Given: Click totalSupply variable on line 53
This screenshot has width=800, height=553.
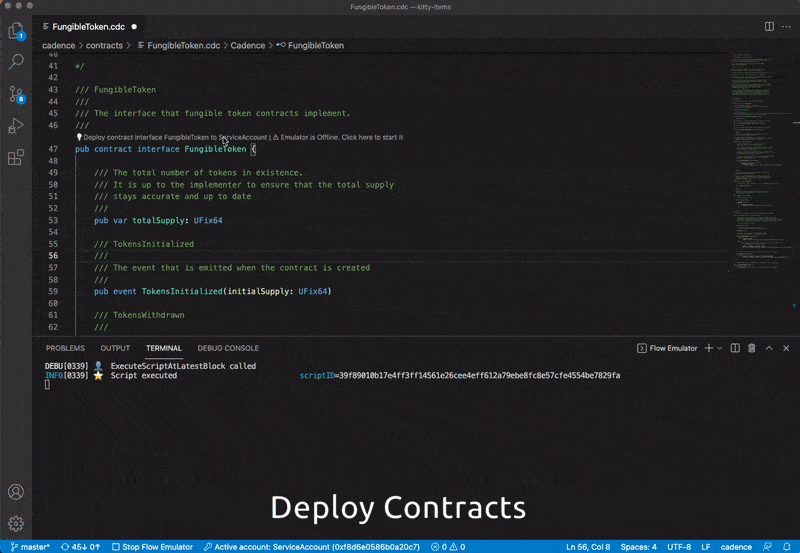Looking at the screenshot, I should point(158,220).
